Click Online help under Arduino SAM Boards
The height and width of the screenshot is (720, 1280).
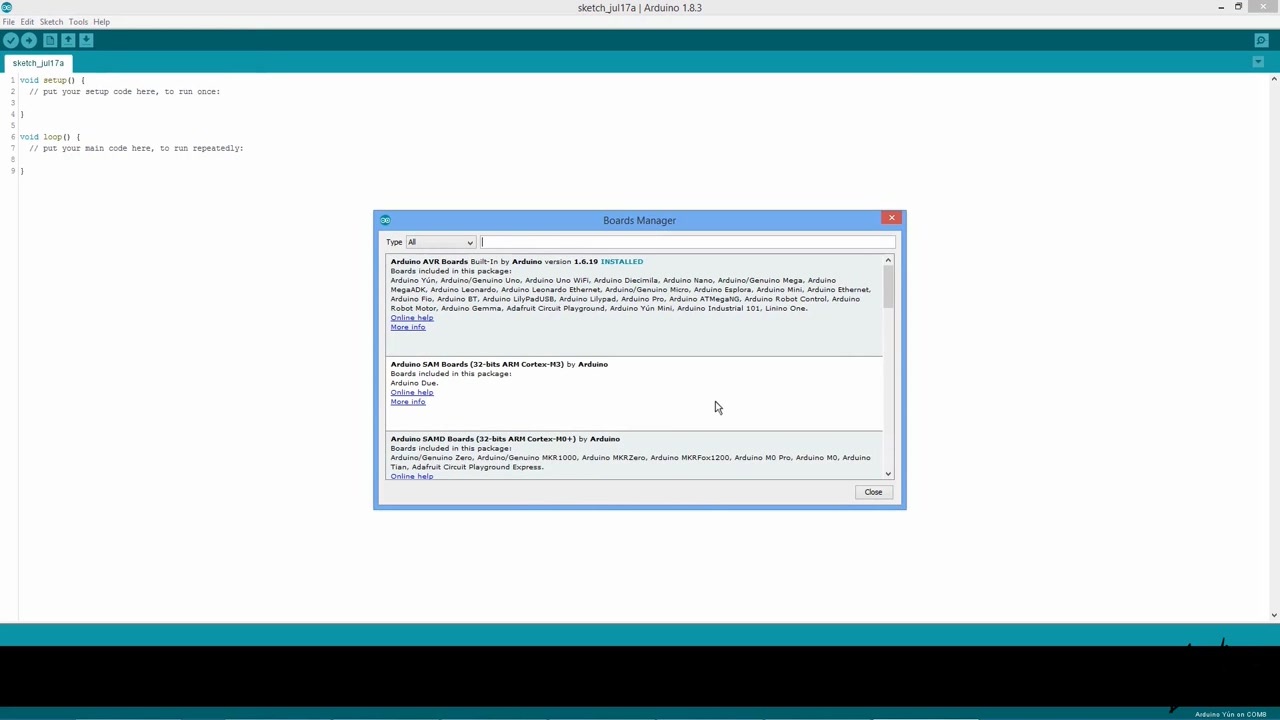[x=411, y=392]
